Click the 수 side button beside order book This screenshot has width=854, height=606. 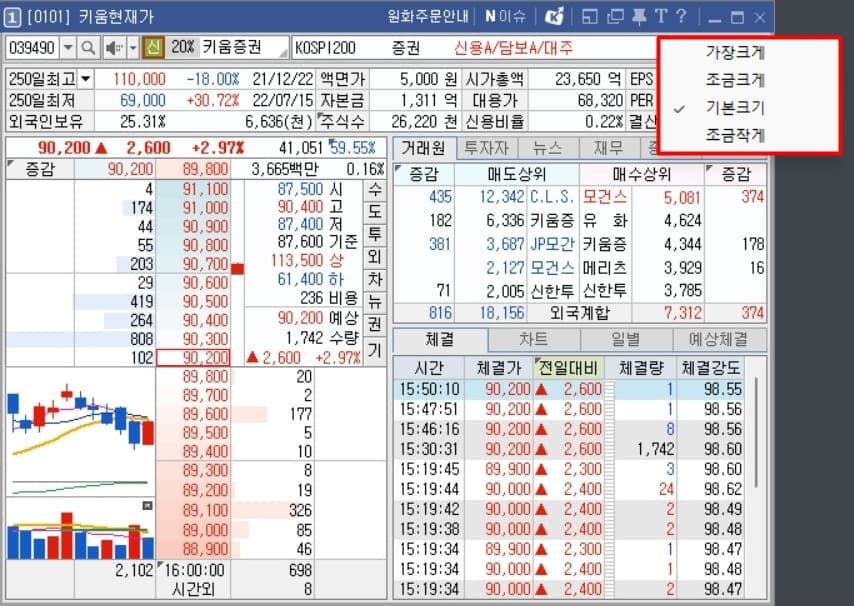pos(374,190)
